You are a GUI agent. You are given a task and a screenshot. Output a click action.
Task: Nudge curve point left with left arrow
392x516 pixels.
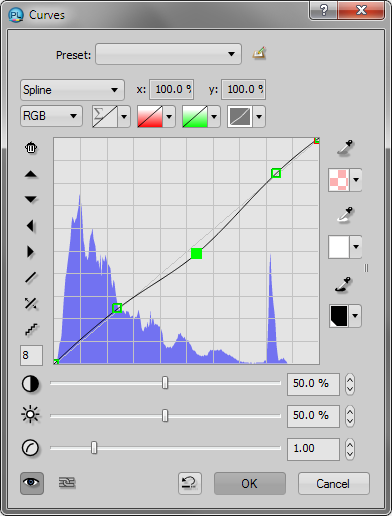pyautogui.click(x=30, y=226)
